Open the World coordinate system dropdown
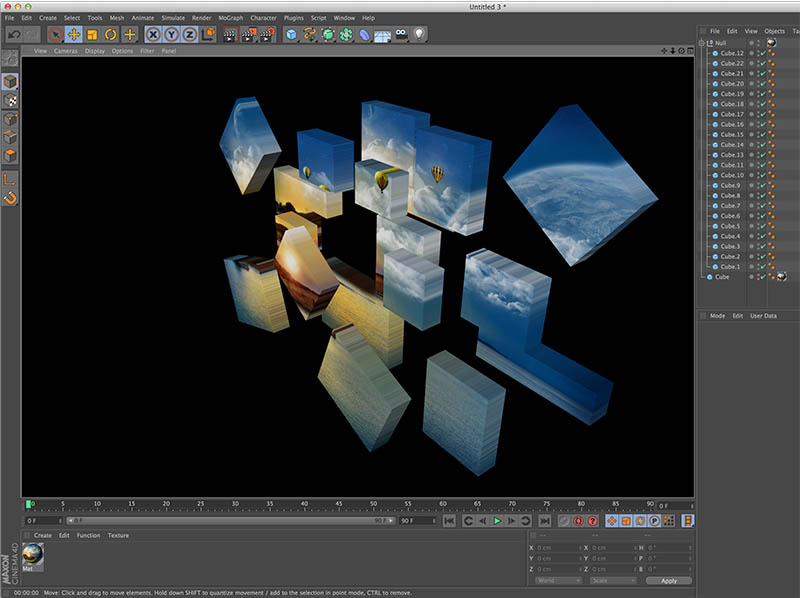 tap(558, 581)
